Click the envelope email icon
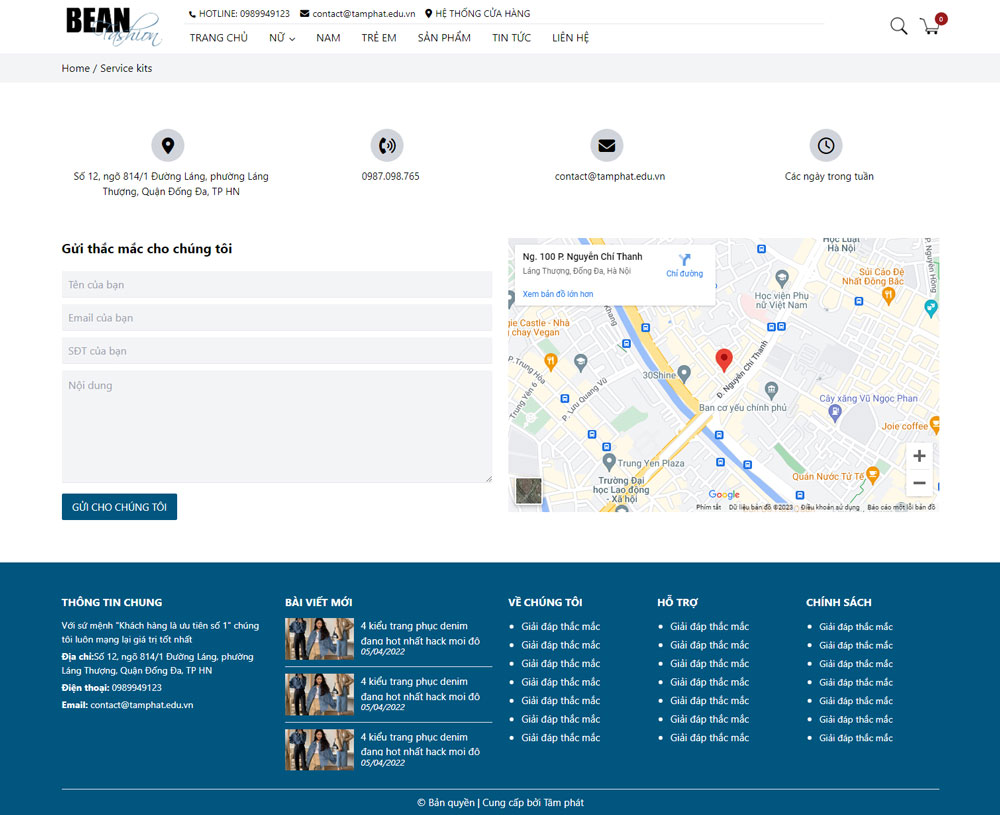This screenshot has width=1000, height=815. pos(606,146)
